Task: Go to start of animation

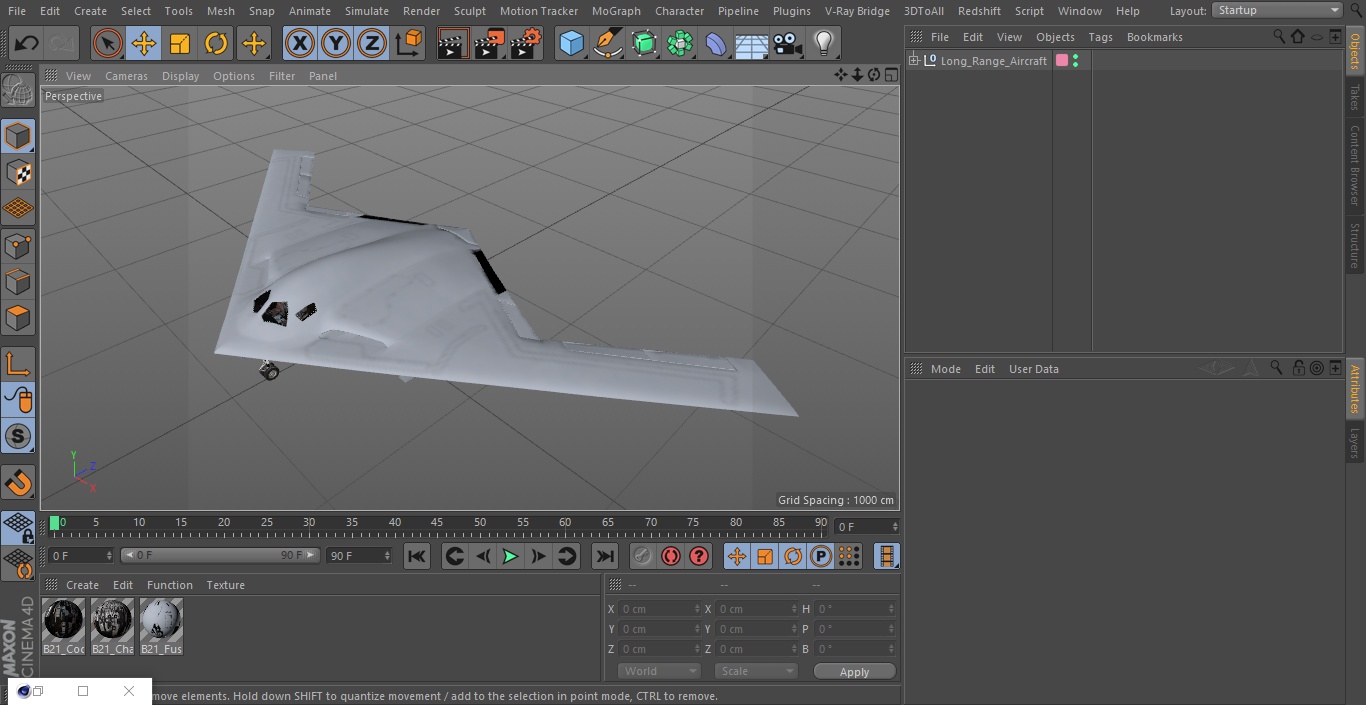Action: pos(417,556)
